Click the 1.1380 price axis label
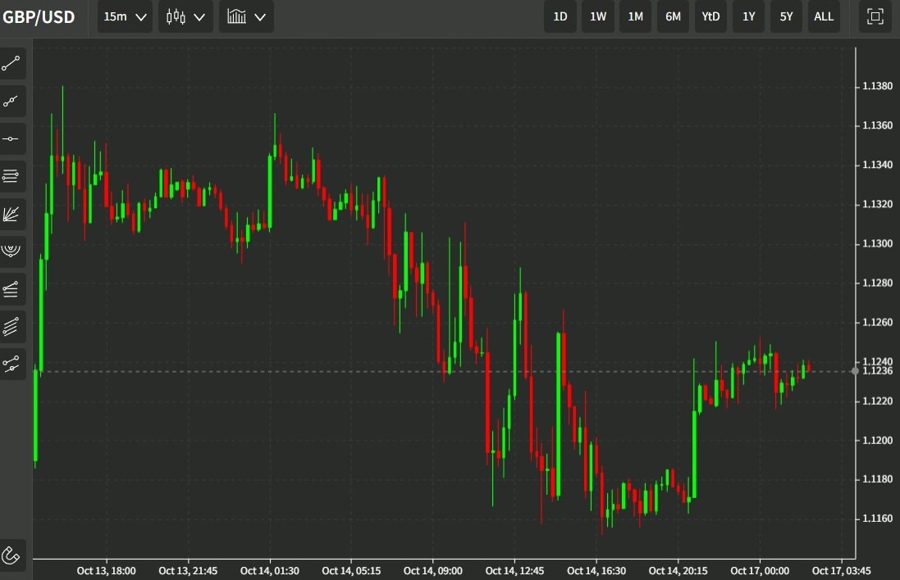The image size is (900, 580). tap(878, 86)
